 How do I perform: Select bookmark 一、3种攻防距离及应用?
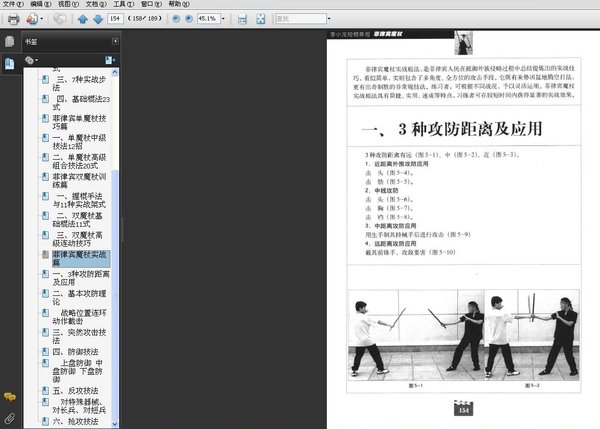(81, 278)
